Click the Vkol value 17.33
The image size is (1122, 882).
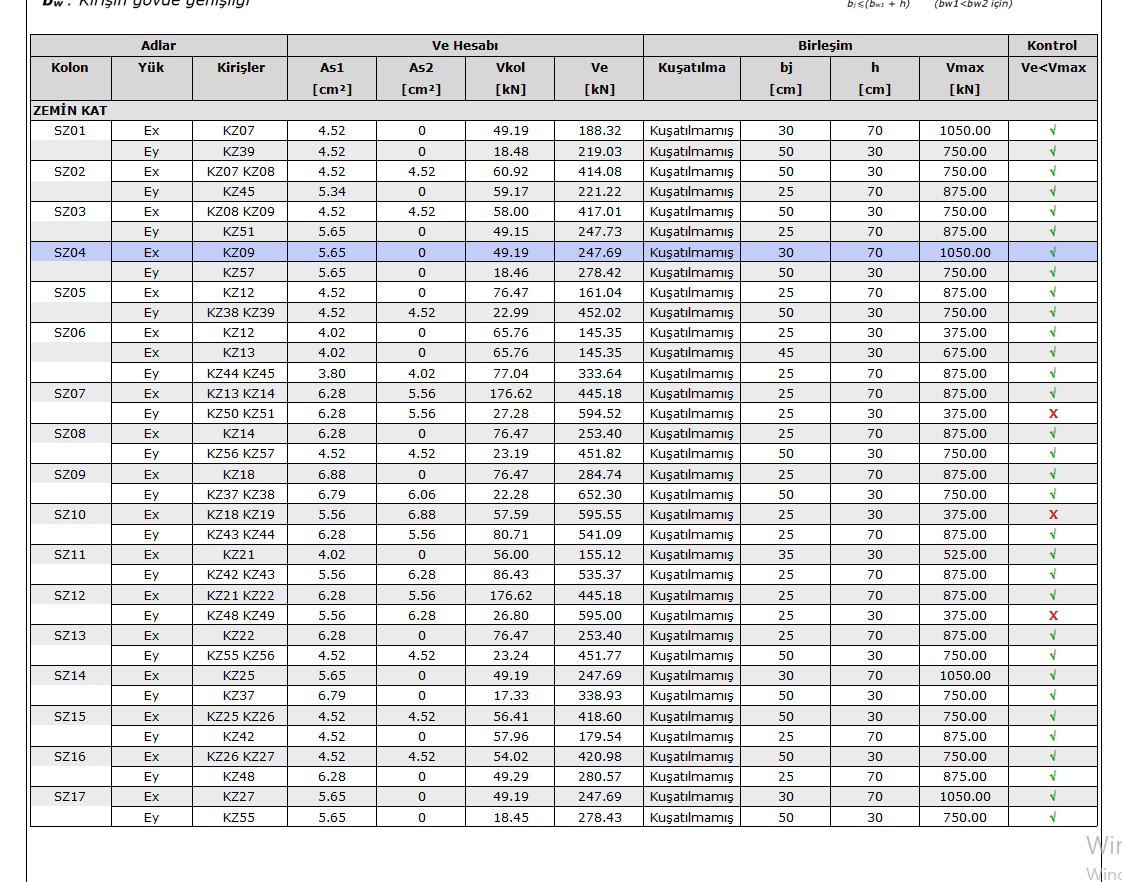(x=510, y=695)
